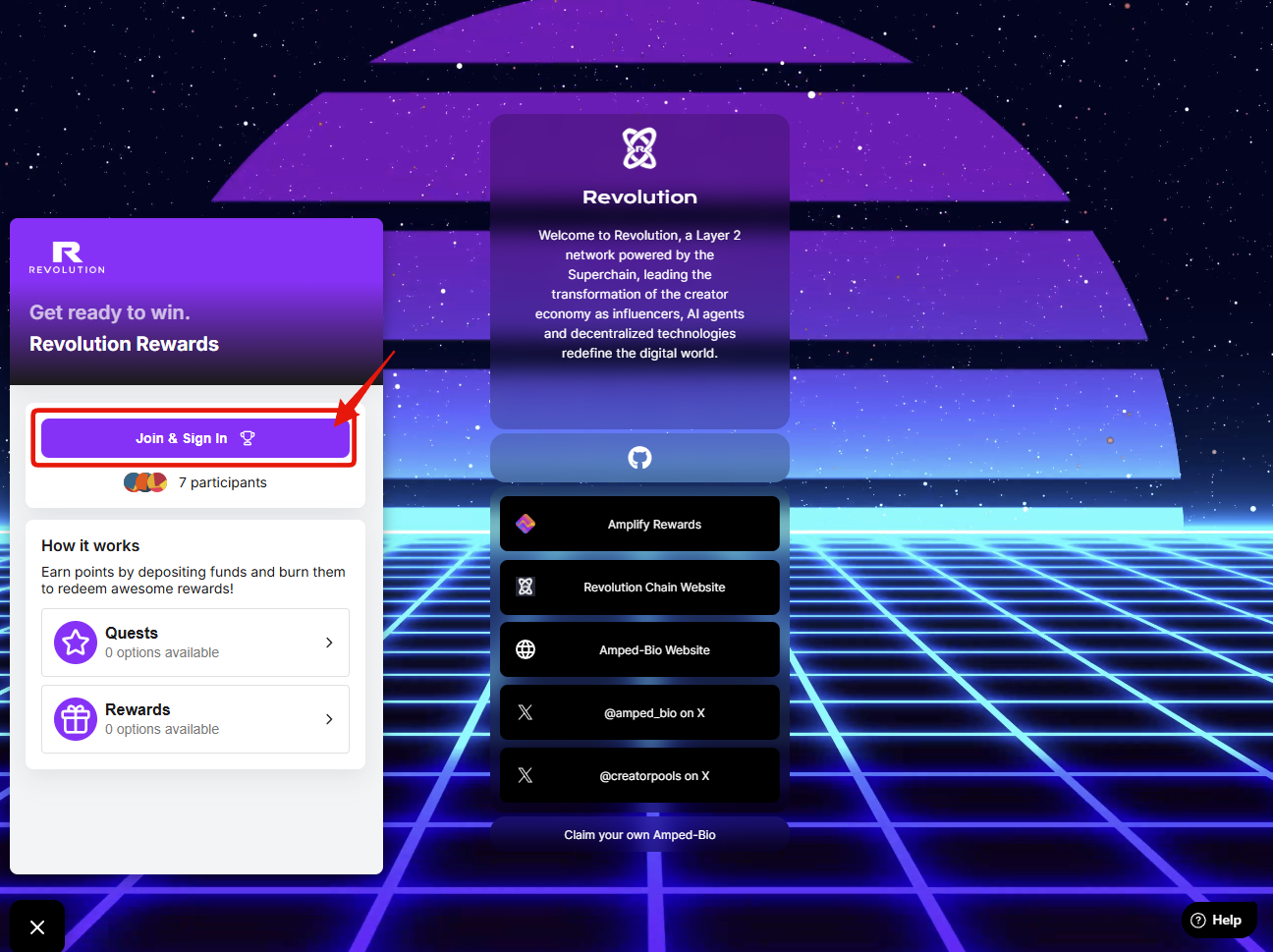Click the Revolution Rewards heading
The height and width of the screenshot is (952, 1273).
[x=124, y=344]
